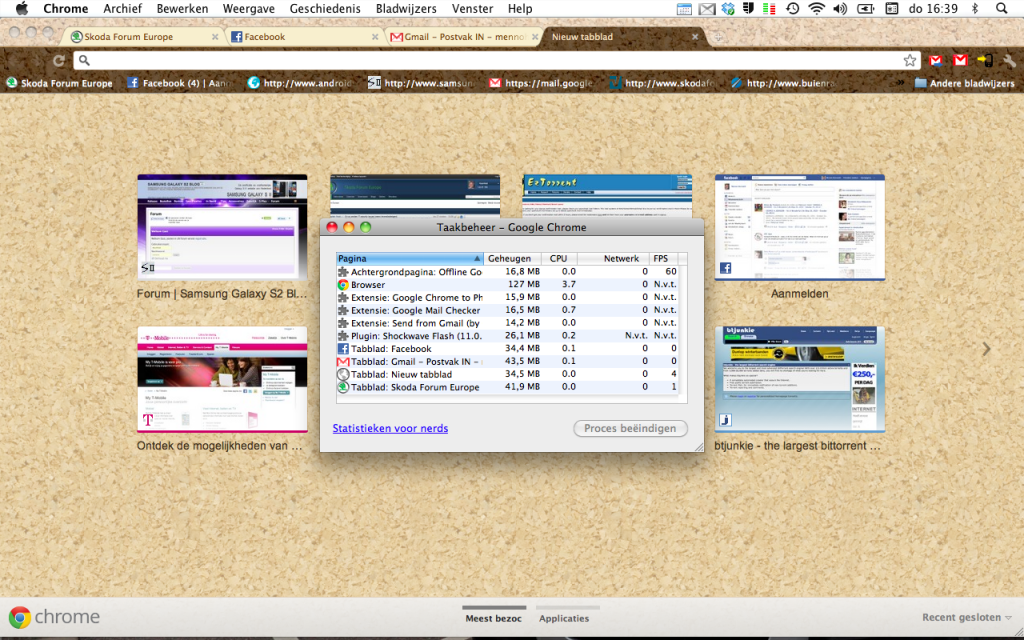Sort processes by the Netwerk column
The width and height of the screenshot is (1024, 640).
613,259
